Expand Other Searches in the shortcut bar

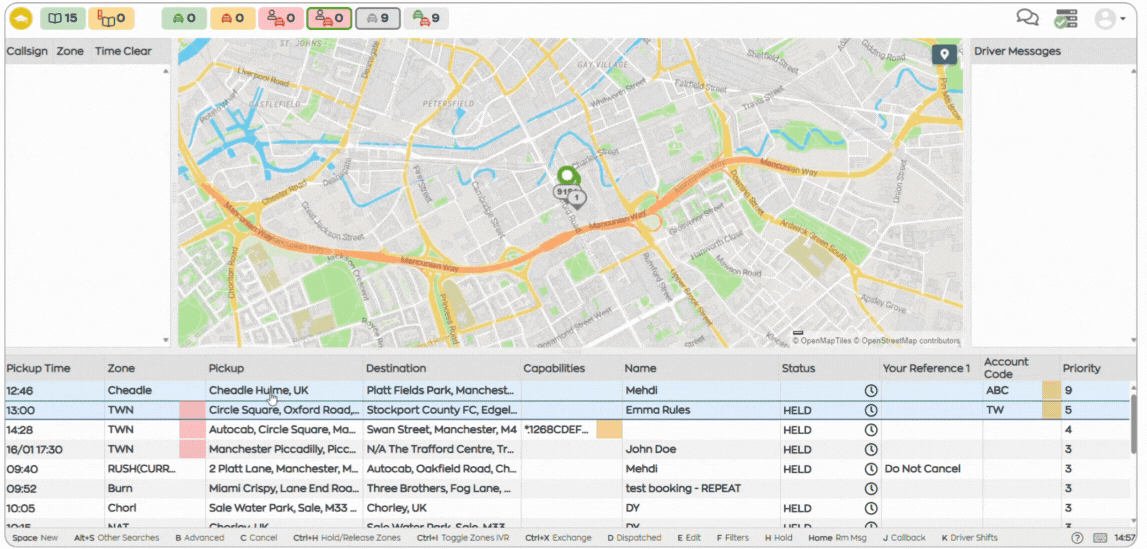pos(117,538)
